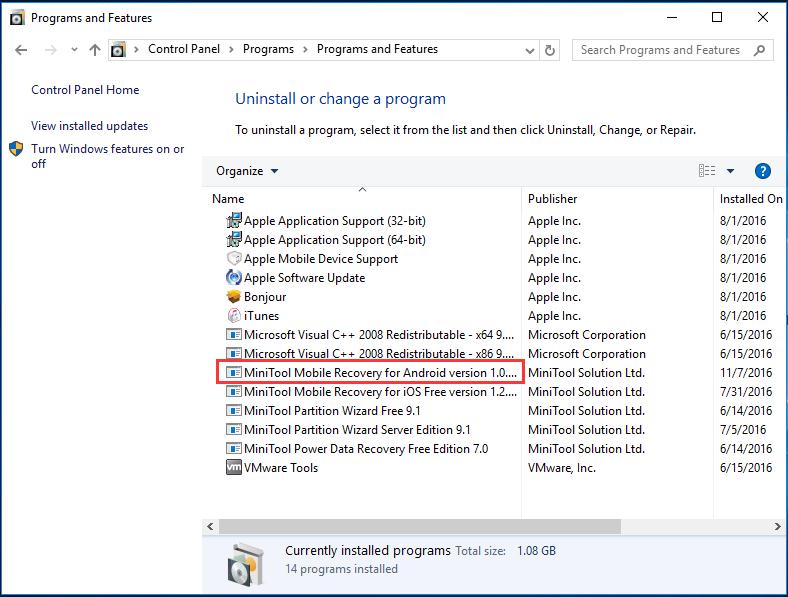Viewport: 788px width, 597px height.
Task: Click the MiniTool Power Data Recovery icon
Action: [234, 449]
